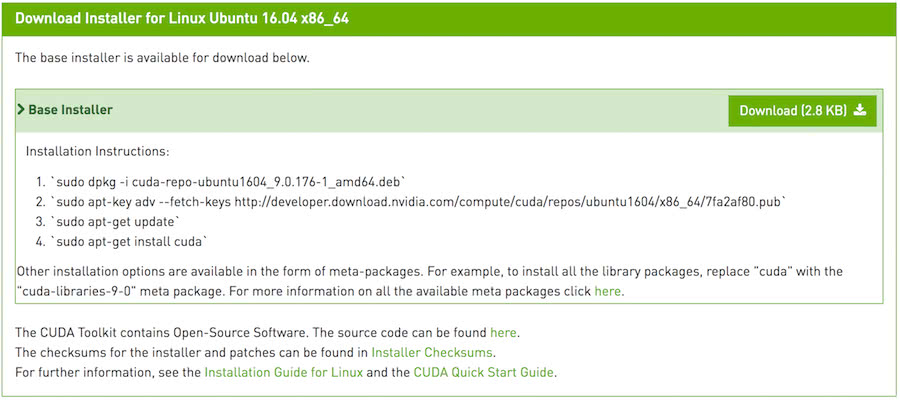Open the meta packages 'here' link
This screenshot has width=900, height=400.
coord(607,291)
